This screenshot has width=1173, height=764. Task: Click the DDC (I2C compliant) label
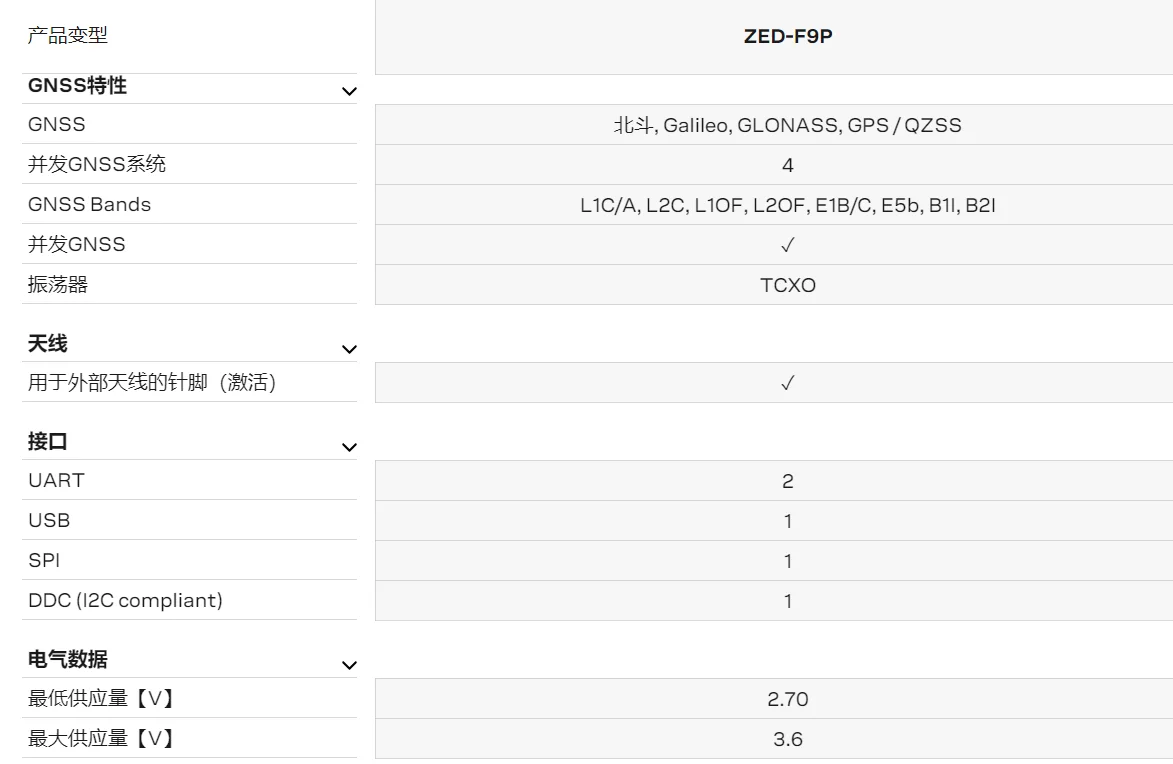click(x=125, y=600)
